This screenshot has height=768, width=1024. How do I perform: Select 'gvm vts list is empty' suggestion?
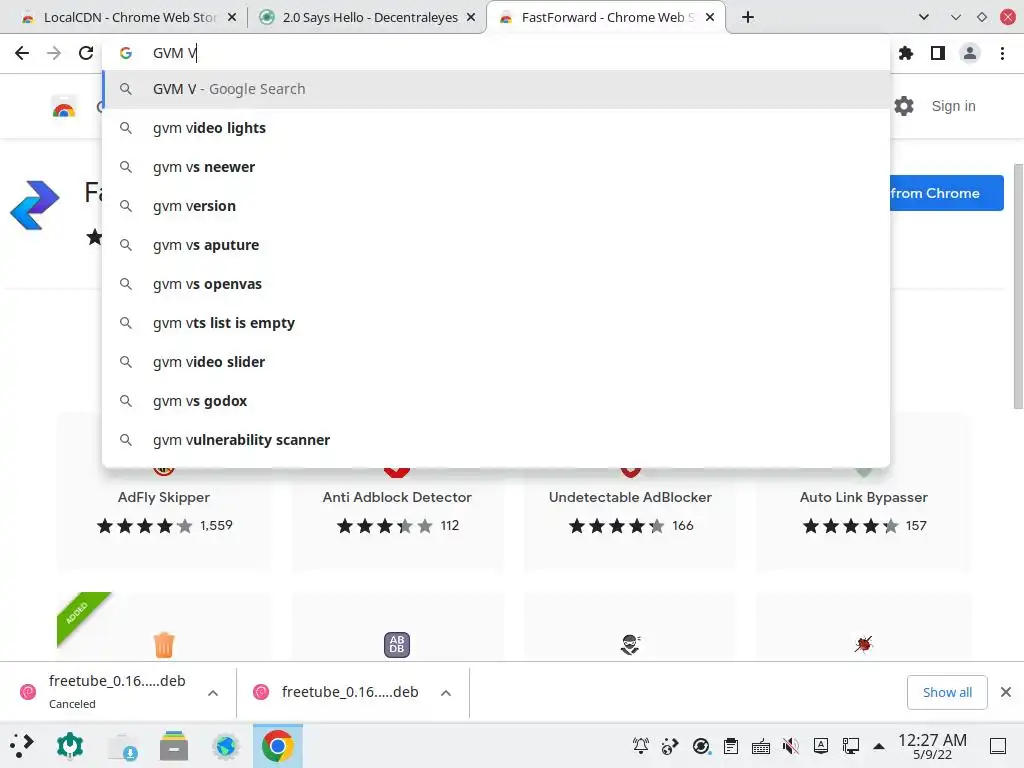(496, 323)
